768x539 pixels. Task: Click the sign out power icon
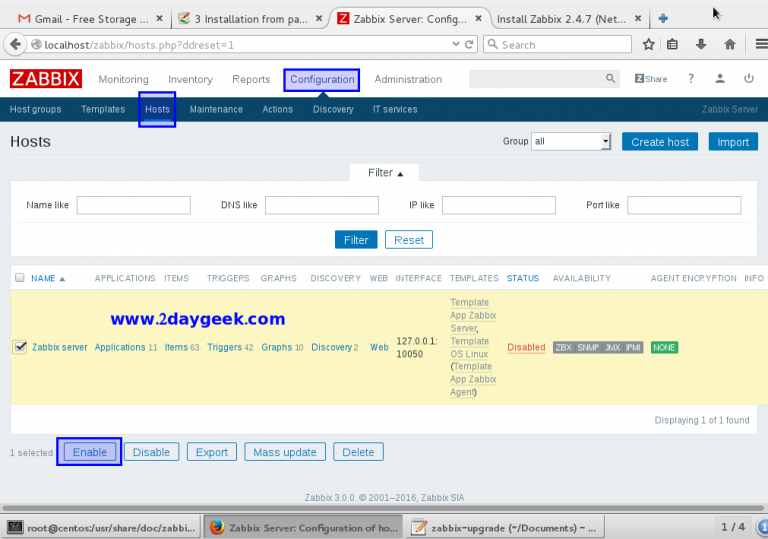[x=748, y=79]
